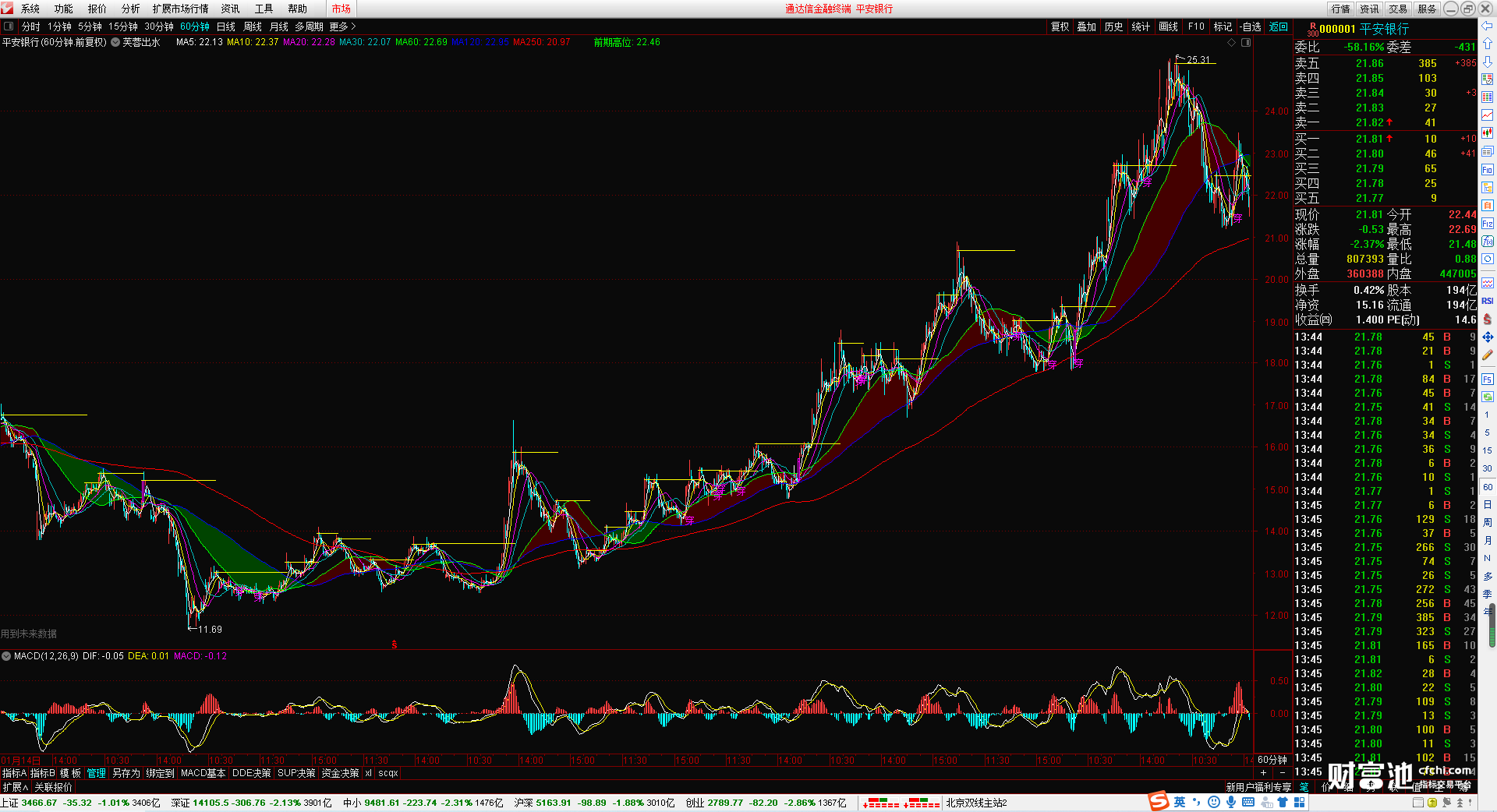Open the 报价 menu

(97, 9)
